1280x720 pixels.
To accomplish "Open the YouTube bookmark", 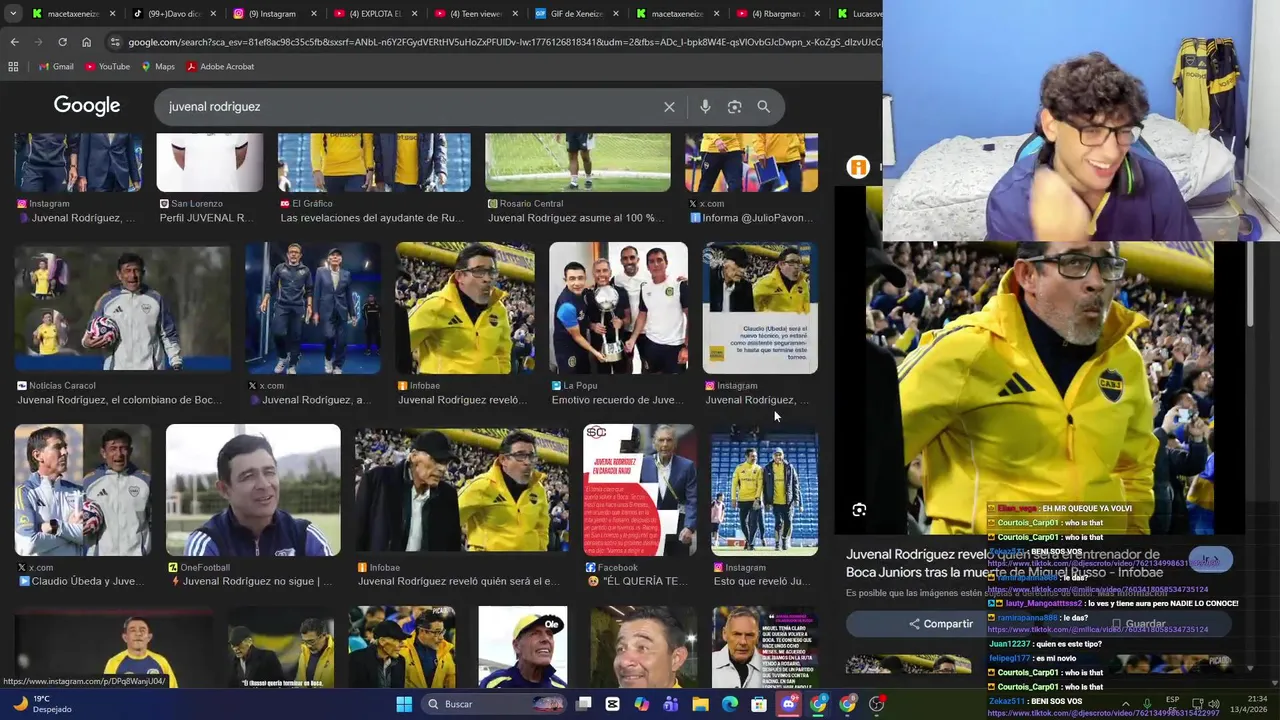I will pyautogui.click(x=107, y=66).
